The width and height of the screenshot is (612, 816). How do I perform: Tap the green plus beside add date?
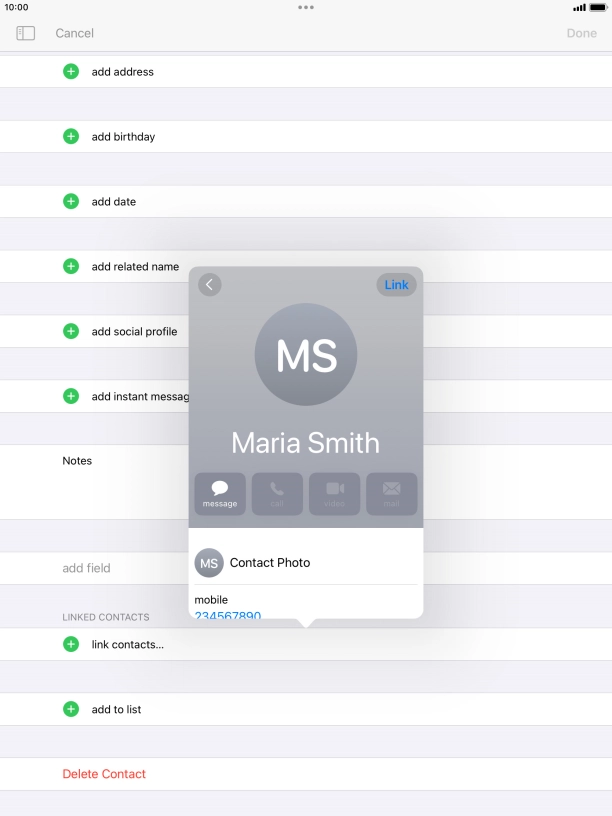(x=71, y=202)
